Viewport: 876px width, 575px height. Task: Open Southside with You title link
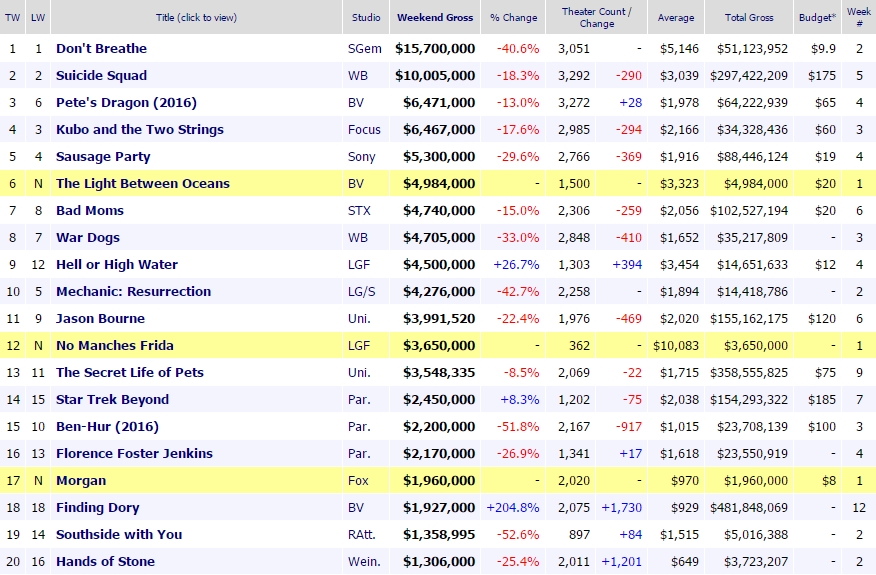[x=119, y=535]
